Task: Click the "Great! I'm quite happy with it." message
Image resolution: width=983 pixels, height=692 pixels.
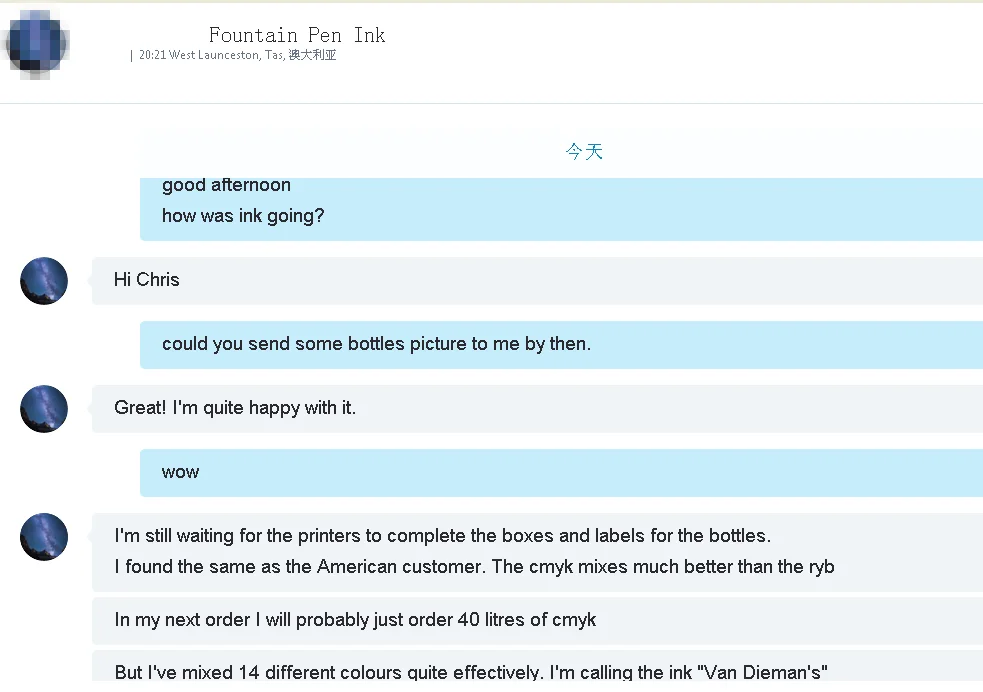Action: pyautogui.click(x=235, y=408)
